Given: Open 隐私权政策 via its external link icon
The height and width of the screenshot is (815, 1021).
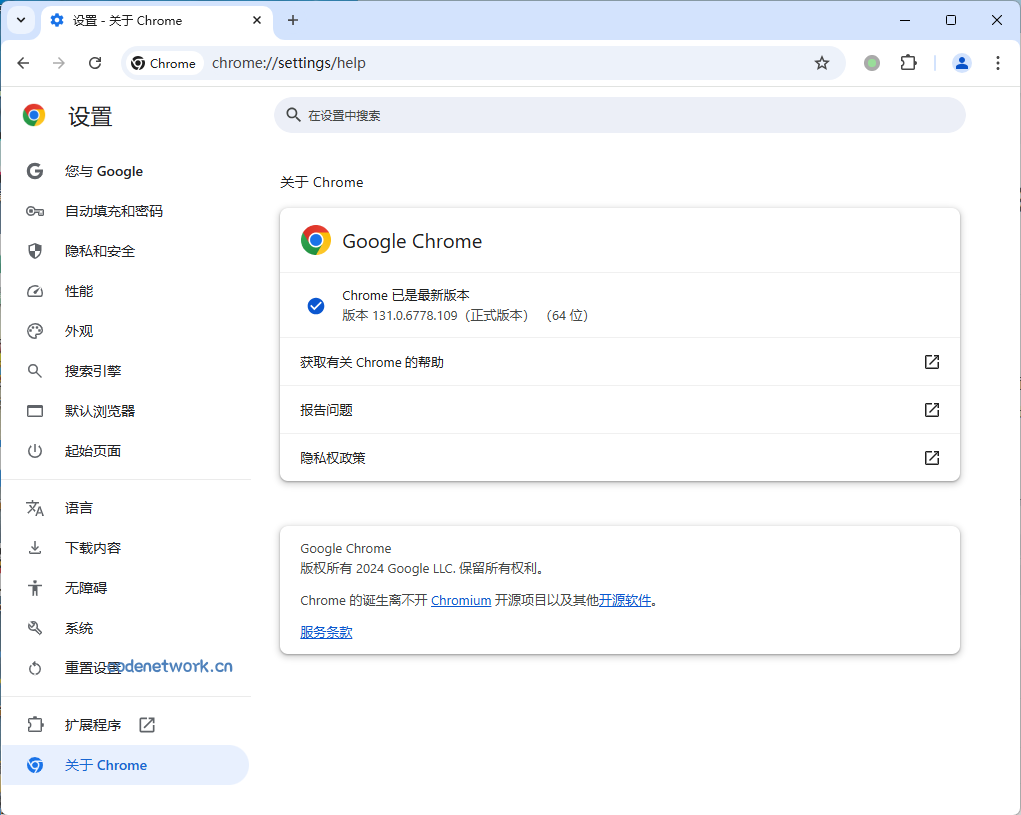Looking at the screenshot, I should pos(931,458).
